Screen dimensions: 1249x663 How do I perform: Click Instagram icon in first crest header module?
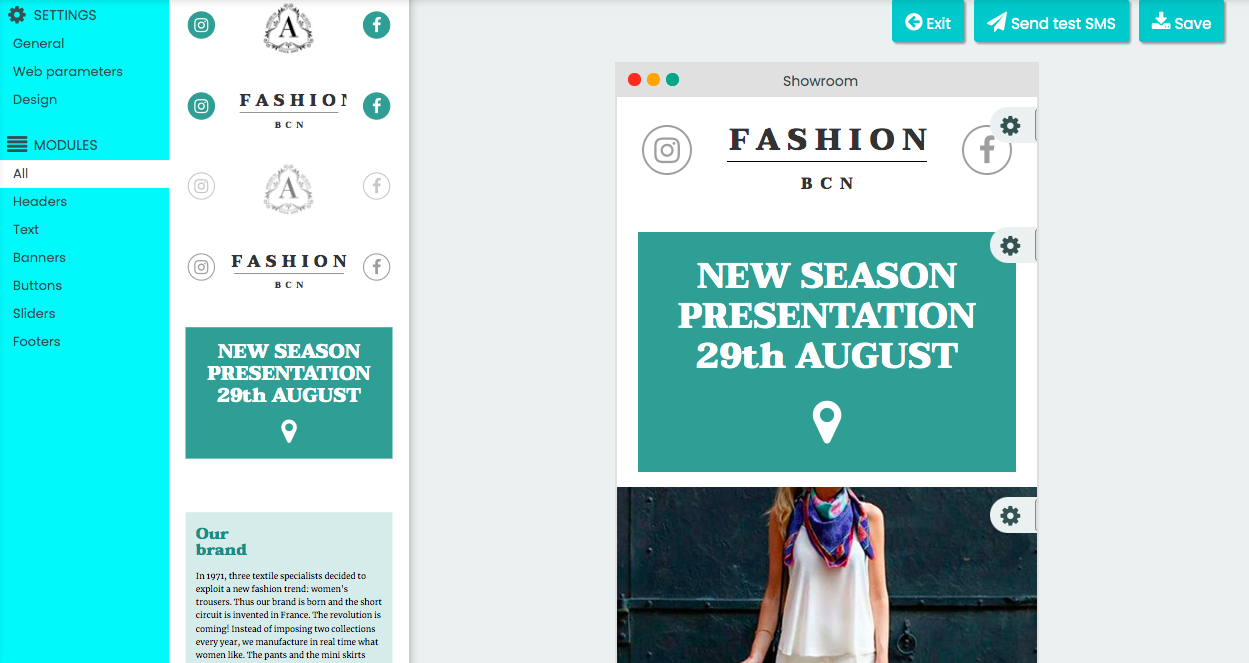pos(202,25)
